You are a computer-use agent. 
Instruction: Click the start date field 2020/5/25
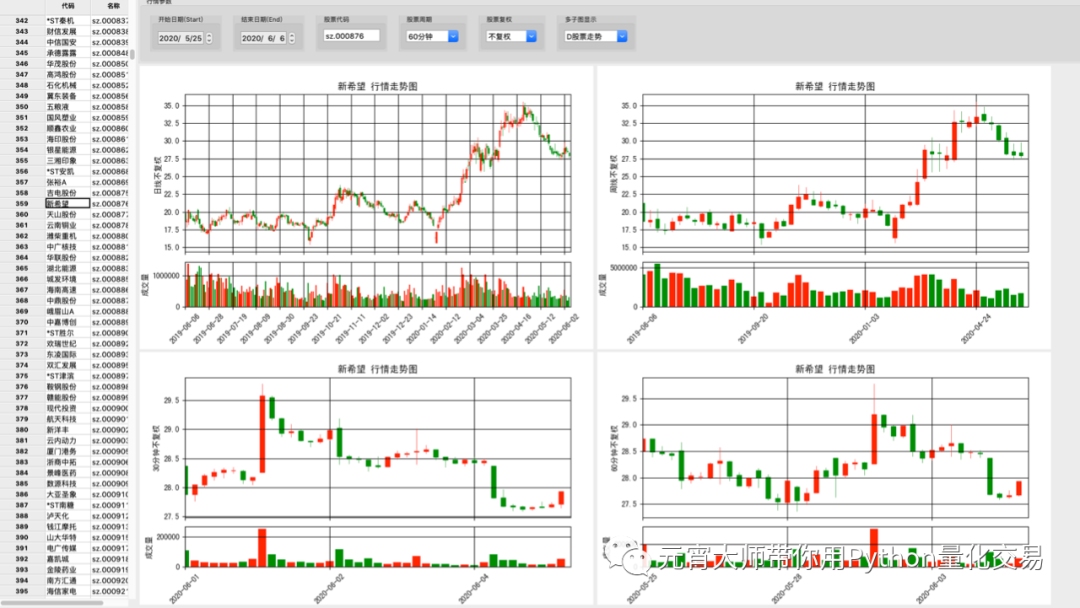(181, 39)
